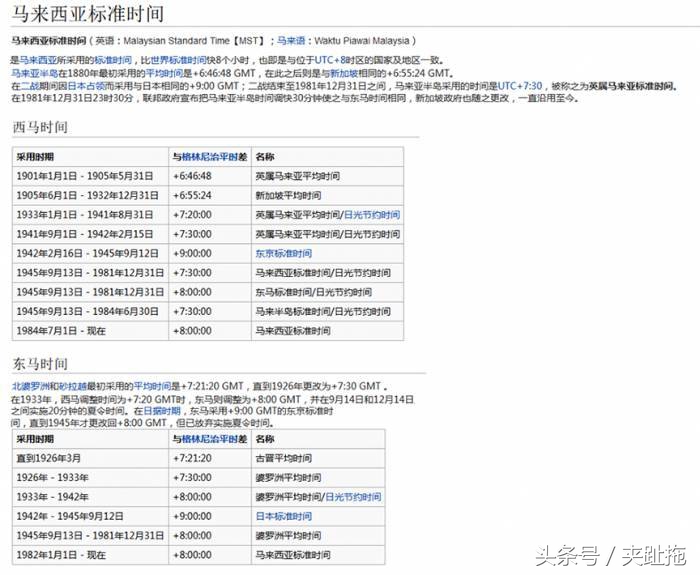The image size is (700, 575).
Task: Click the cell 1982年1月1日 - 现在
Action: pos(90,555)
